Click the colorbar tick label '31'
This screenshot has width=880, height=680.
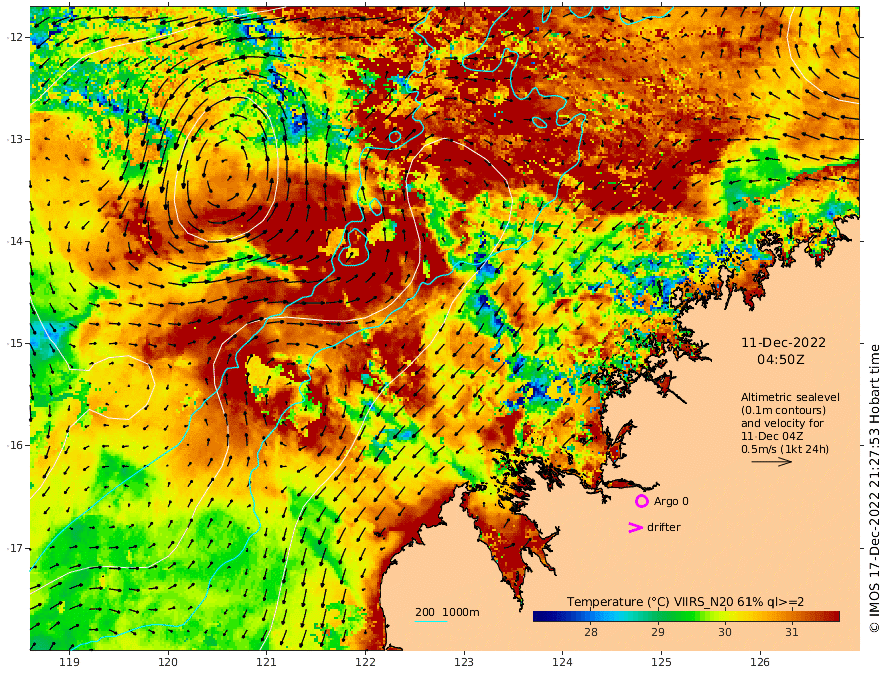coord(791,632)
